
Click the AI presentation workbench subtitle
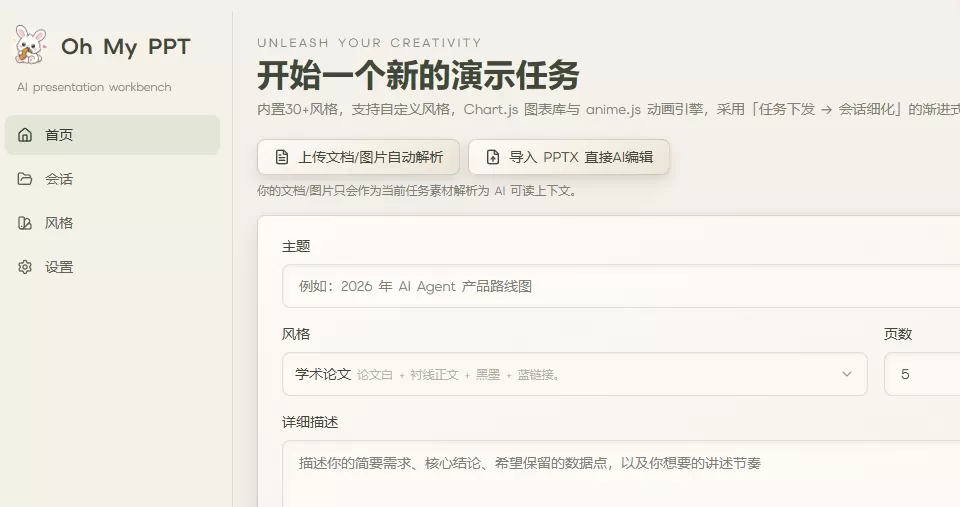click(x=94, y=87)
